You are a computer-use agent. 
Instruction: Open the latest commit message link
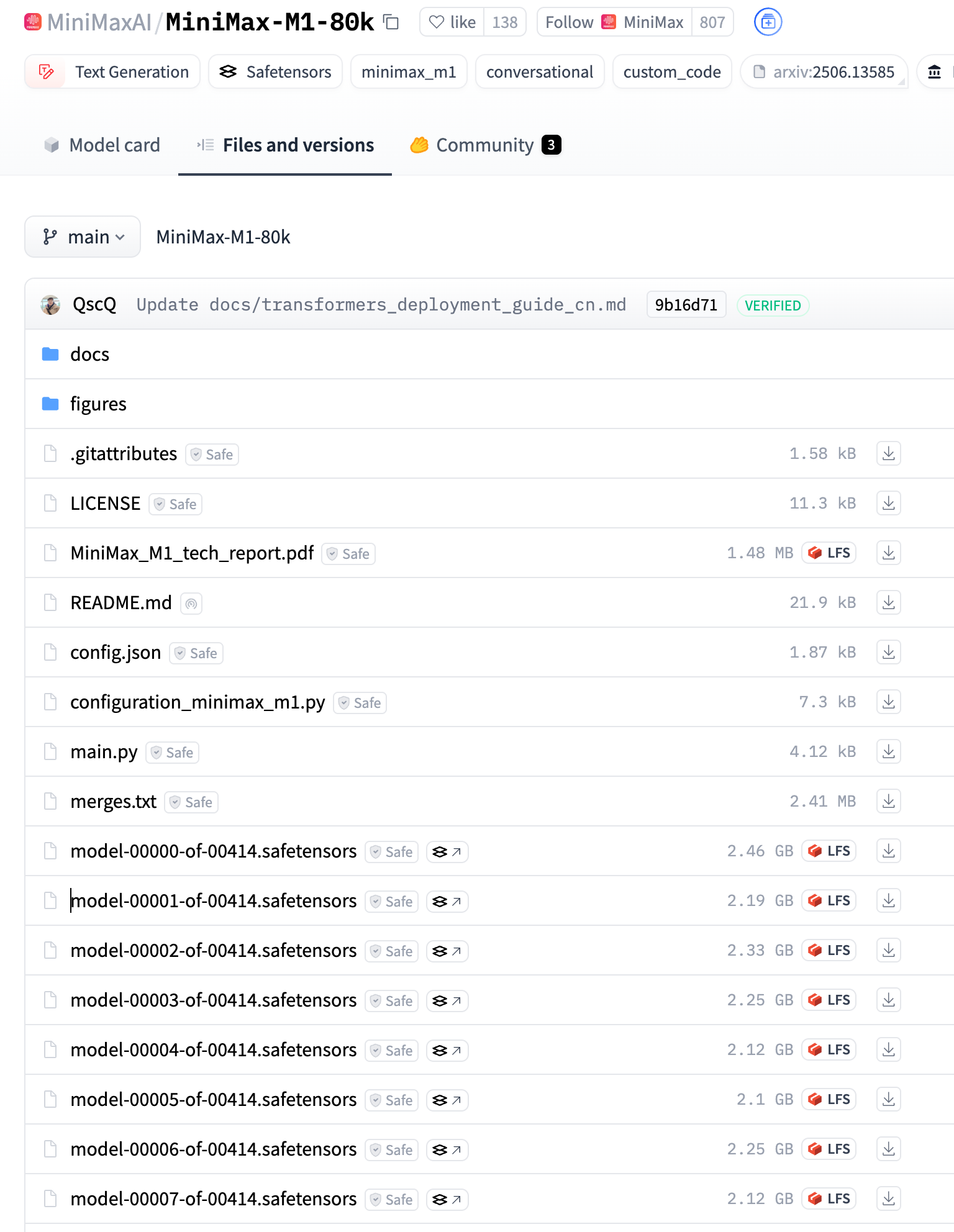[381, 304]
